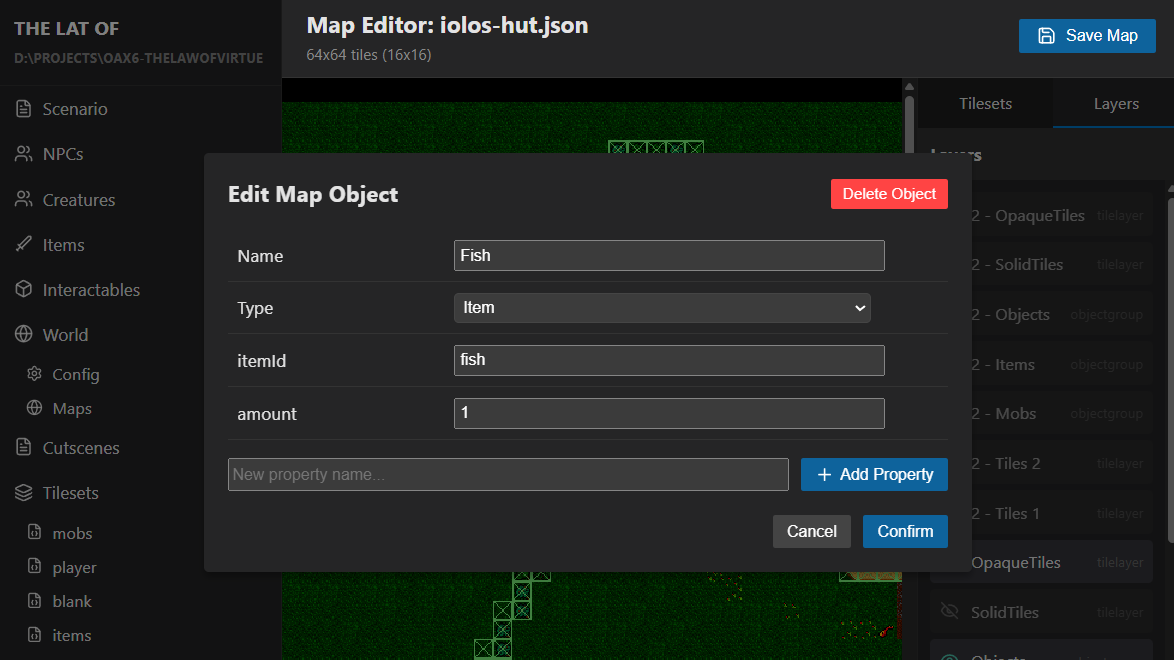Click the itemId input field
This screenshot has width=1174, height=660.
669,360
